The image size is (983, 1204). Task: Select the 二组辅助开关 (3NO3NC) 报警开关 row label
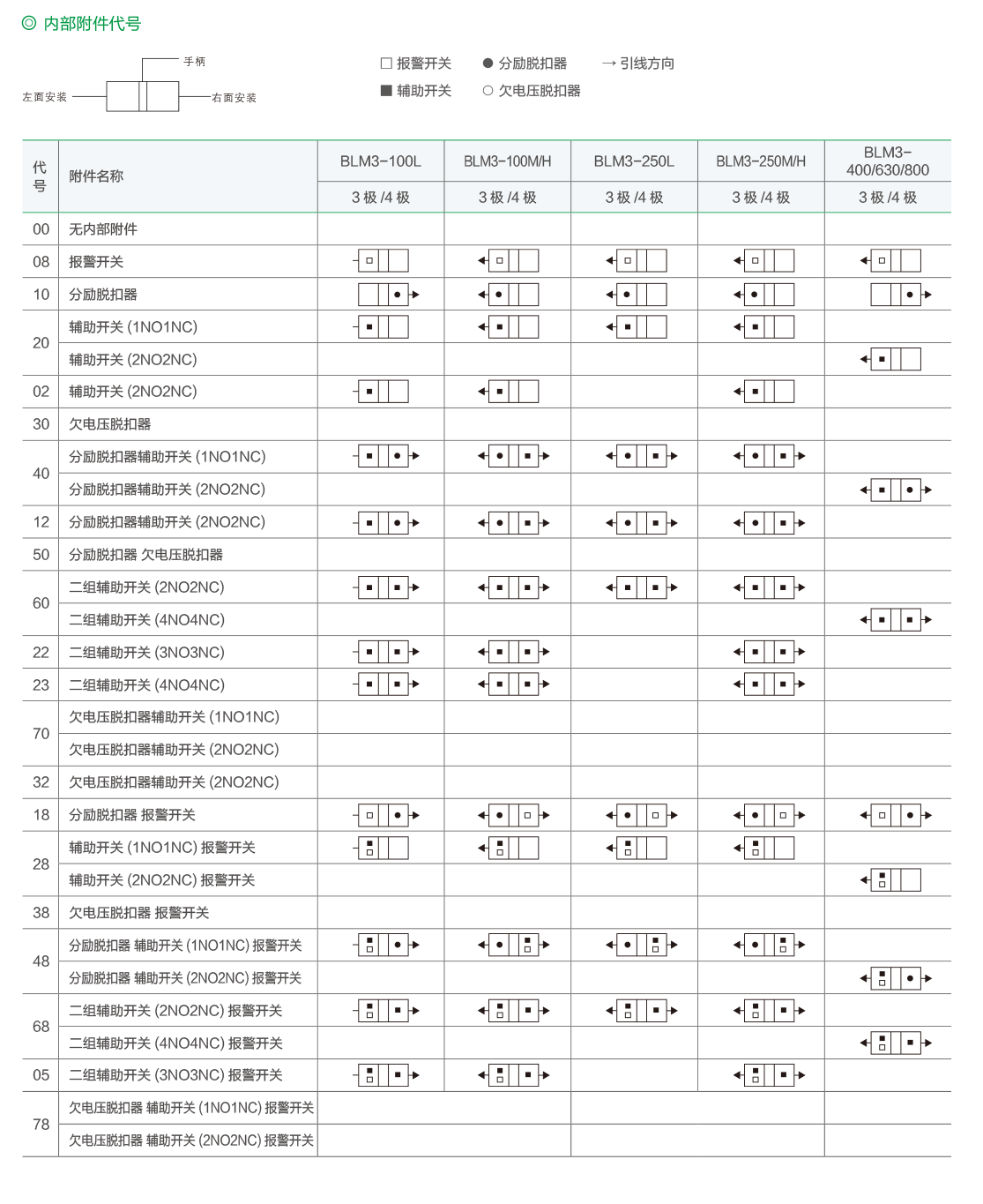pyautogui.click(x=175, y=1075)
